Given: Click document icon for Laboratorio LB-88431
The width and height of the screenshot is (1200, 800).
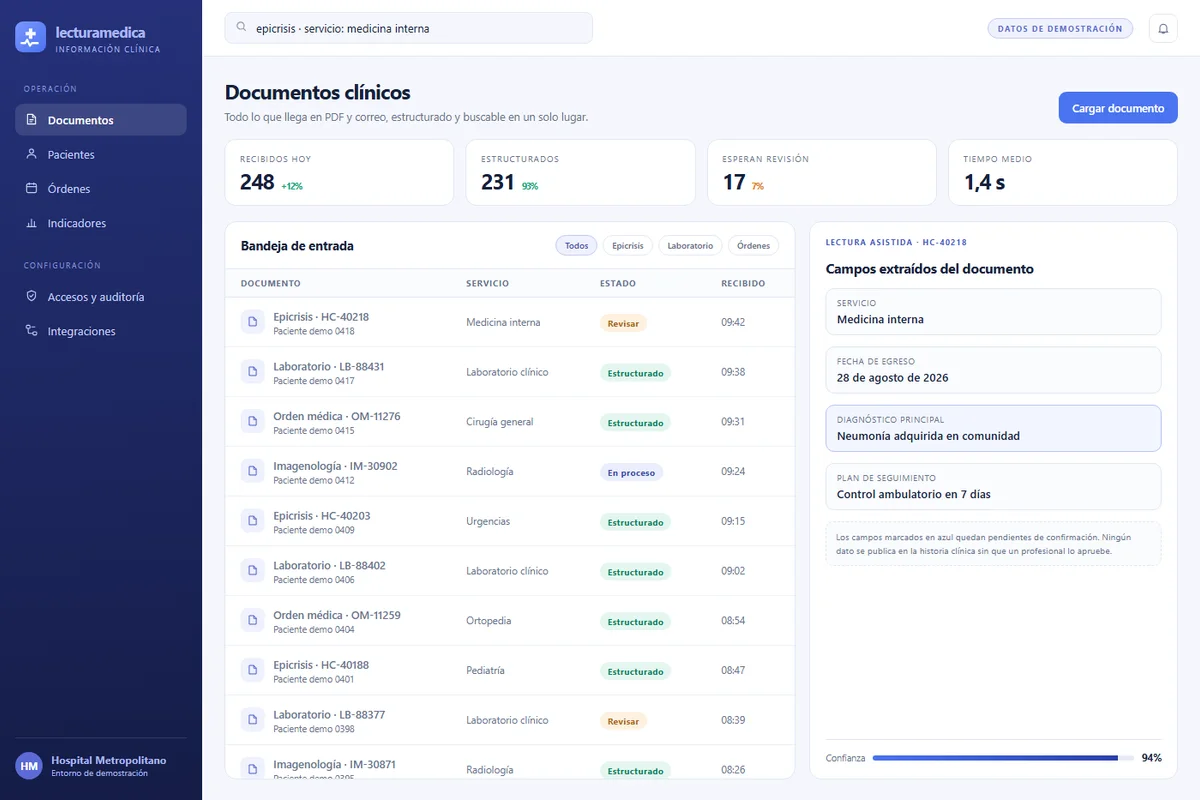Looking at the screenshot, I should (x=251, y=372).
